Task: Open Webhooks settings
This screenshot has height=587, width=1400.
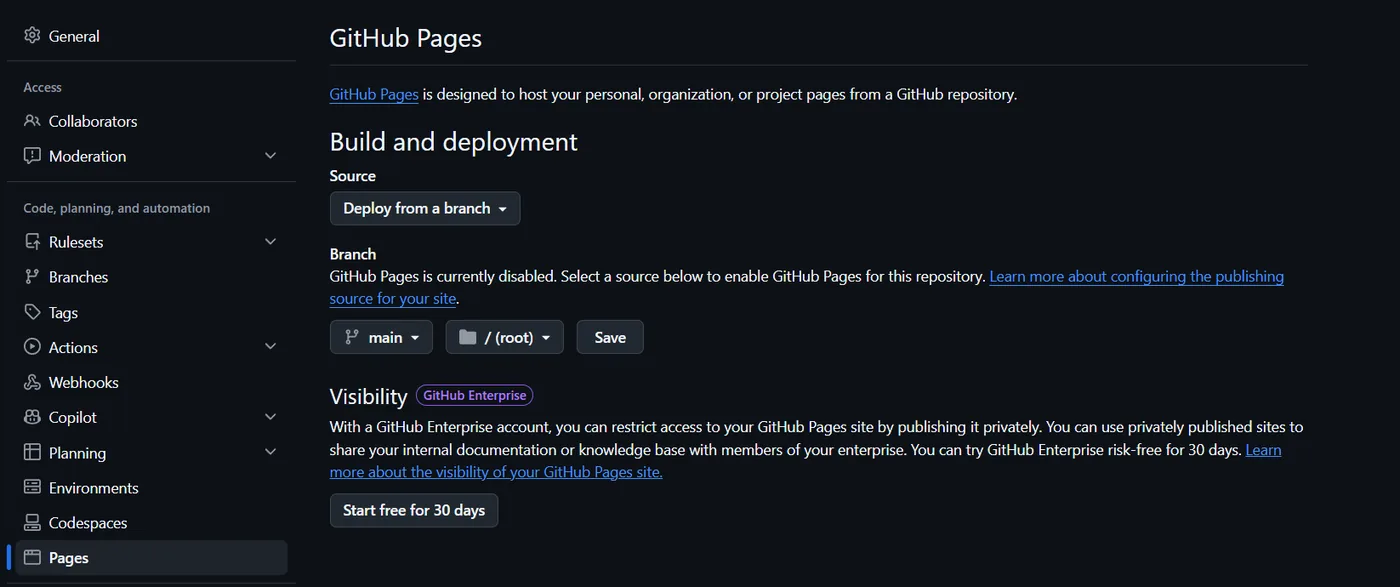Action: pos(151,382)
